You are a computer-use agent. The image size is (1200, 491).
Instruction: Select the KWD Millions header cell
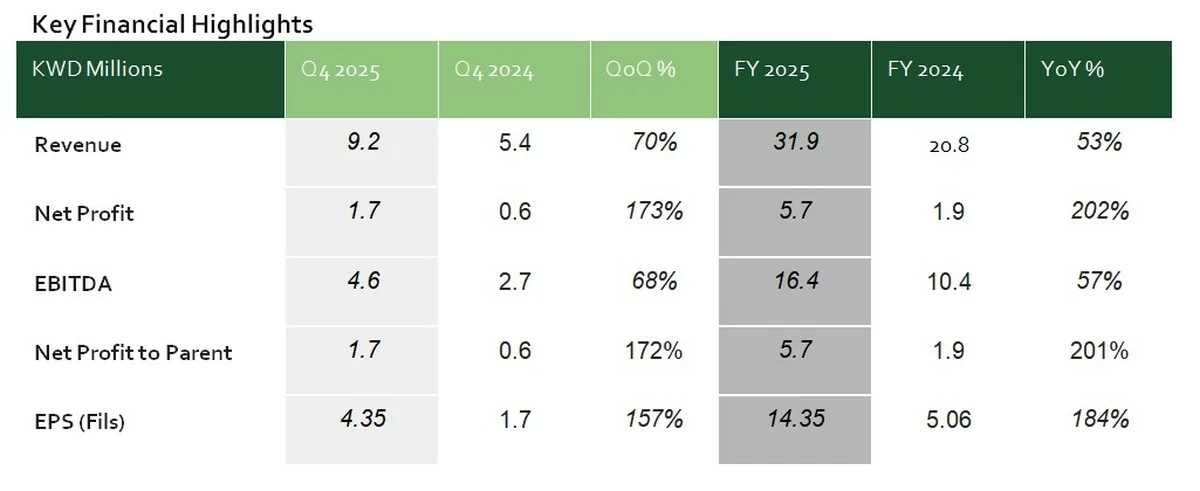[x=98, y=70]
